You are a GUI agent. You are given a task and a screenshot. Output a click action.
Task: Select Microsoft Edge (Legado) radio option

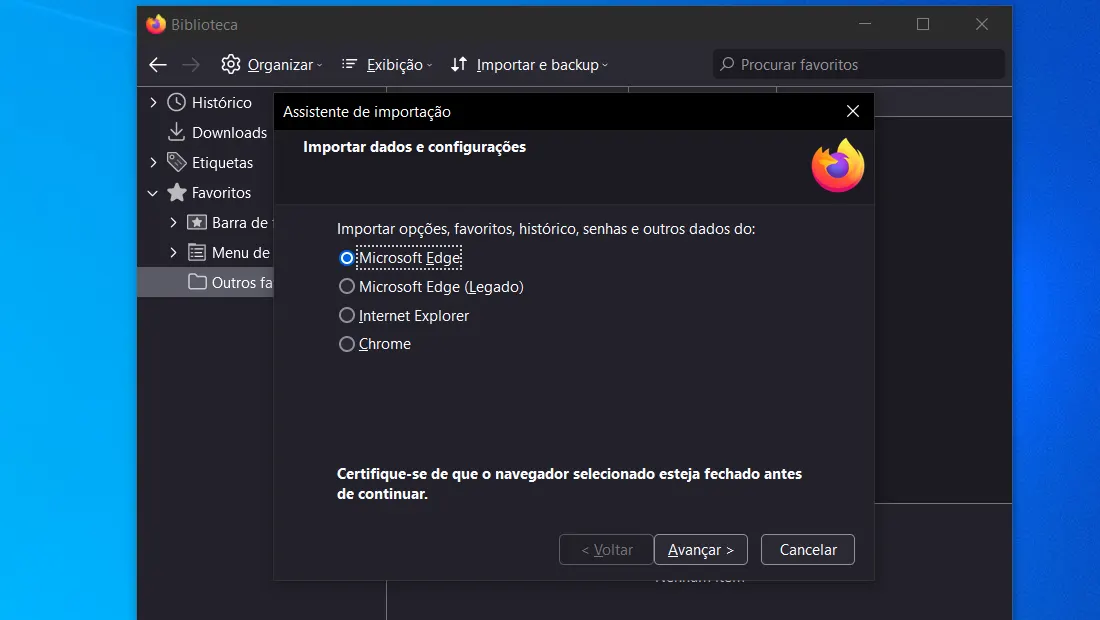[347, 286]
